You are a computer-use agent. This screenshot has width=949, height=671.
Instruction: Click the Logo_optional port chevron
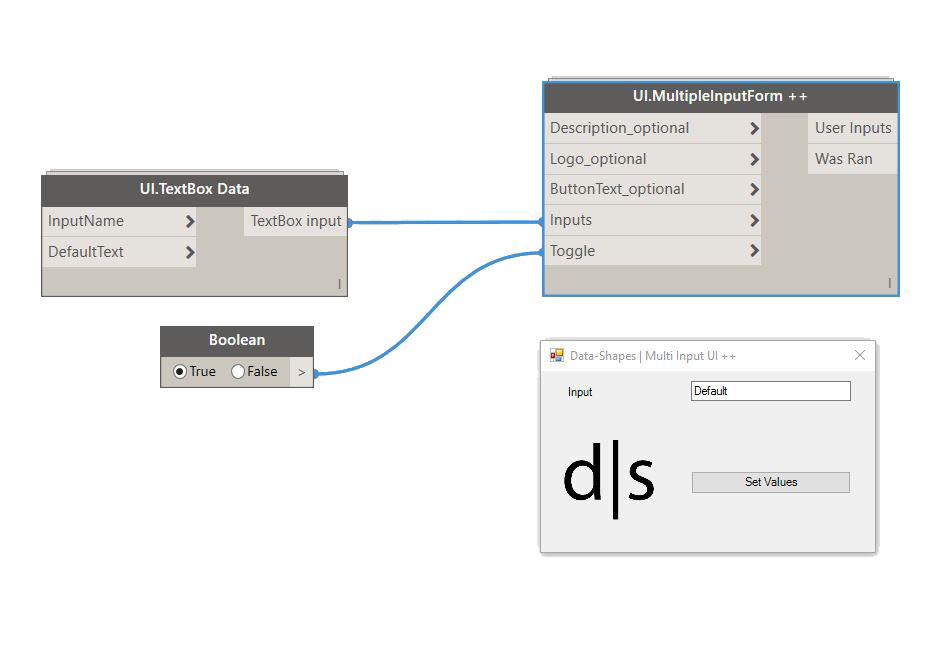(x=753, y=159)
